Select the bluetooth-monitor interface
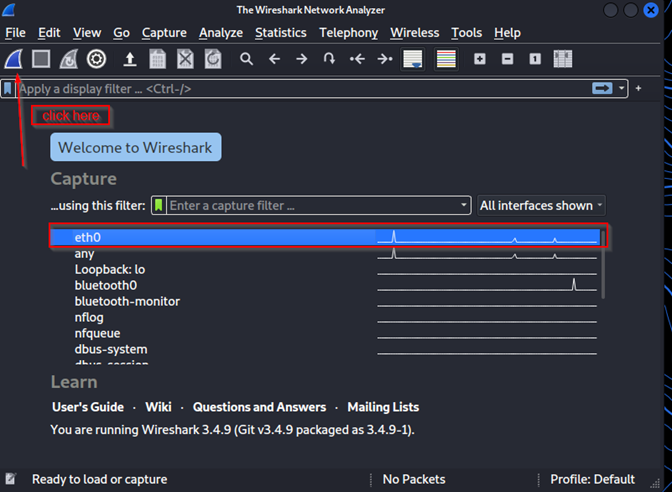 (x=326, y=301)
